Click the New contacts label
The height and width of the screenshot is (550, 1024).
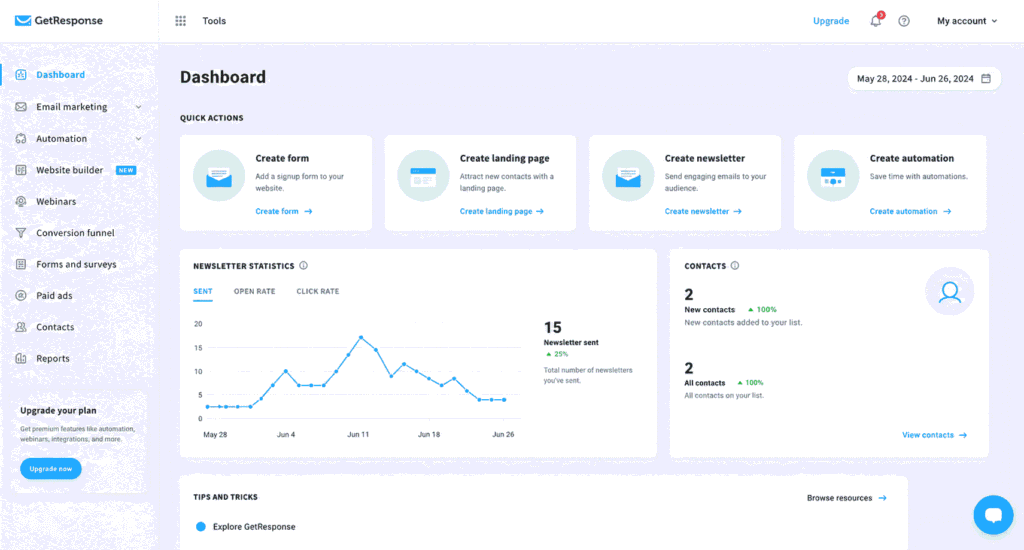[x=709, y=310]
